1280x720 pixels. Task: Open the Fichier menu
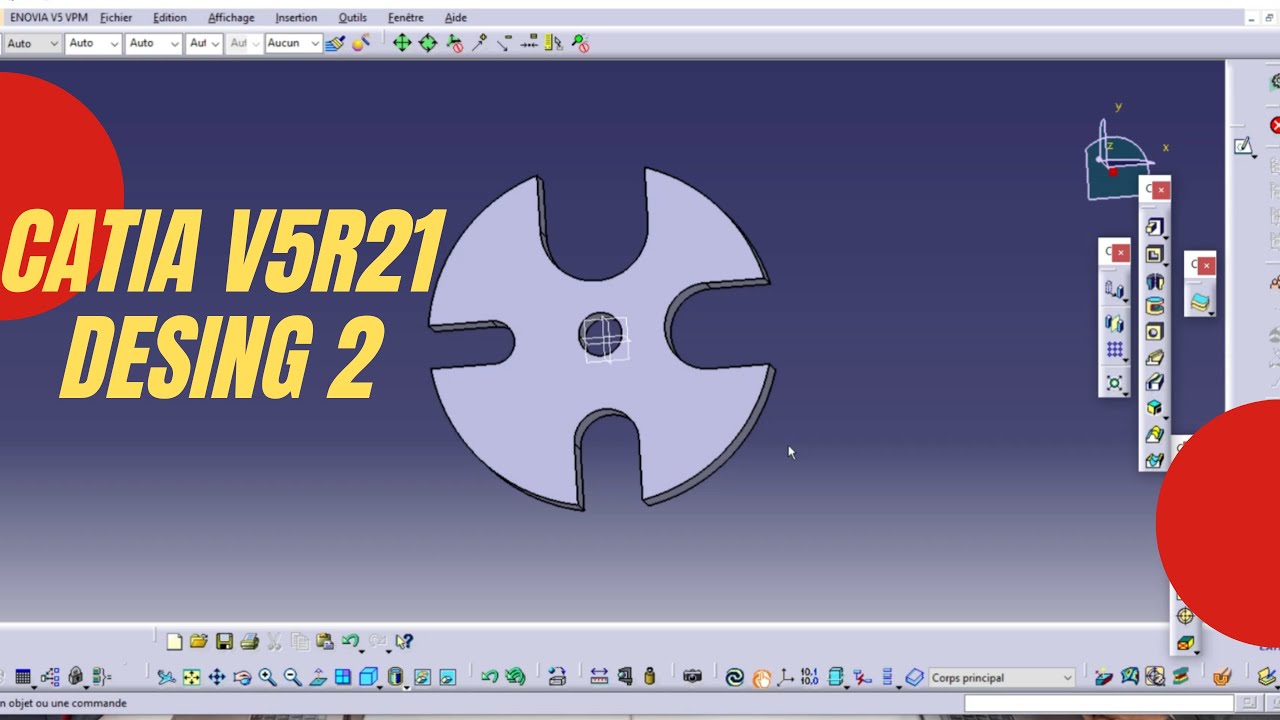tap(116, 17)
